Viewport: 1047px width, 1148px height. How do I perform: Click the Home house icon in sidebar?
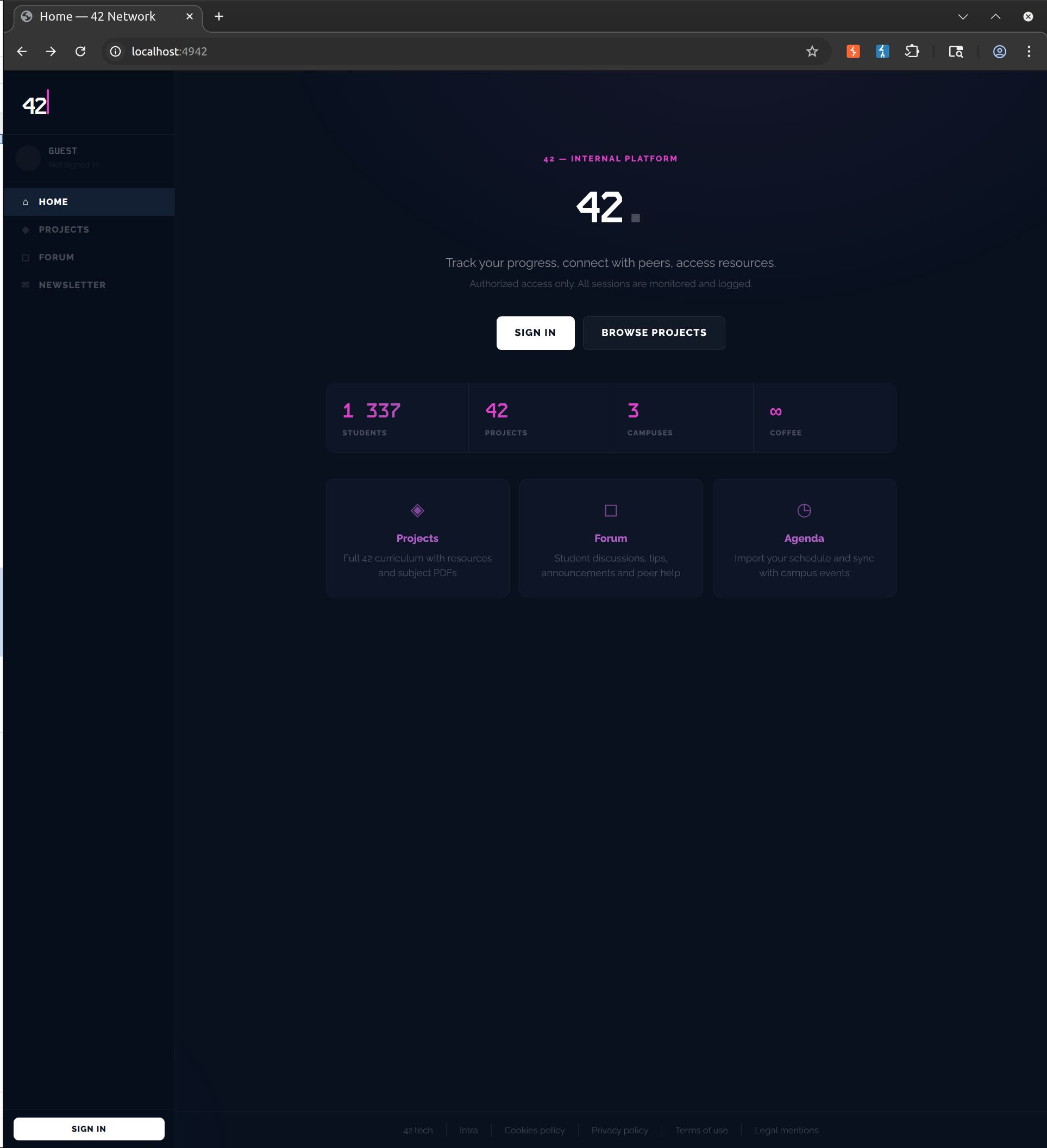(25, 202)
